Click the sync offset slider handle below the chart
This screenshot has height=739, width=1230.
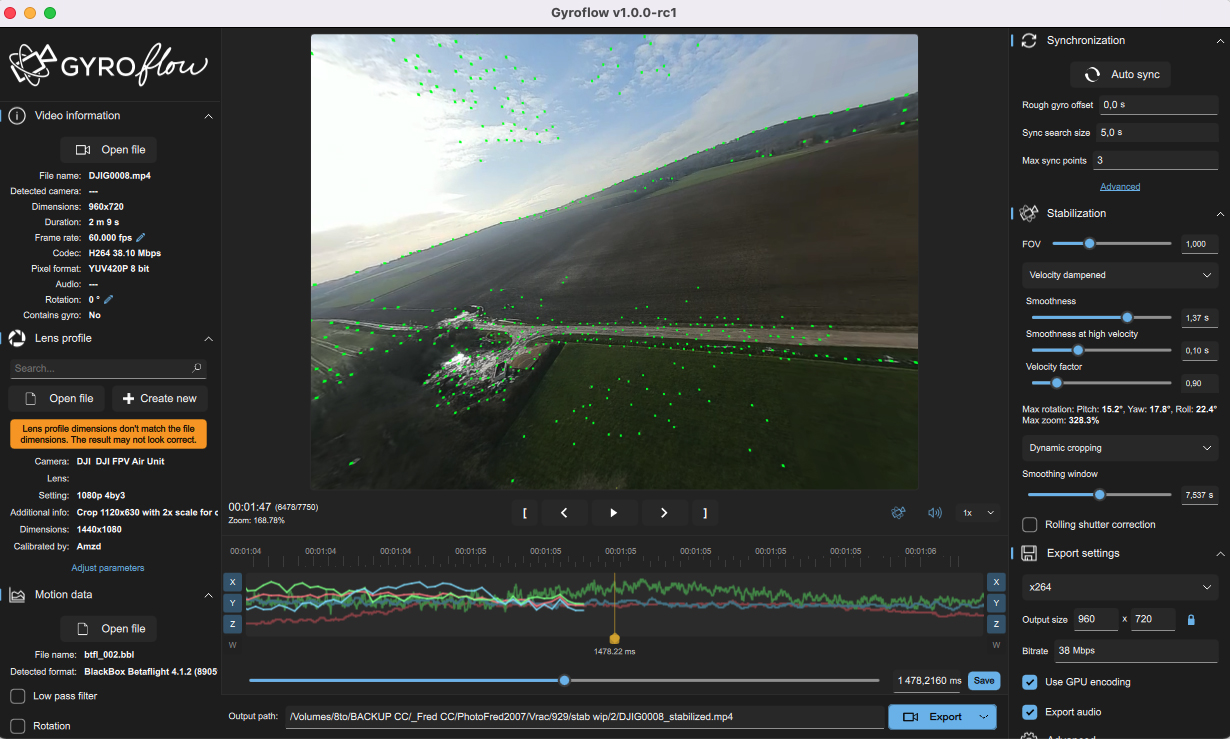(564, 680)
